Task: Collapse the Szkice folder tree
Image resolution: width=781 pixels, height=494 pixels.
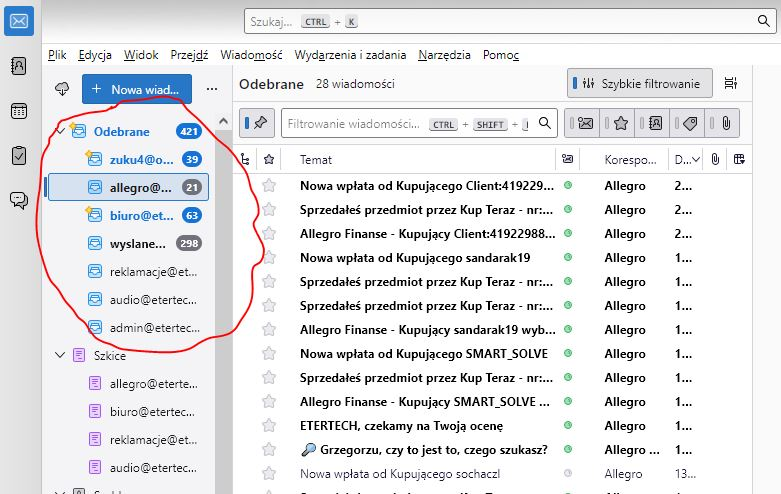Action: [60, 356]
